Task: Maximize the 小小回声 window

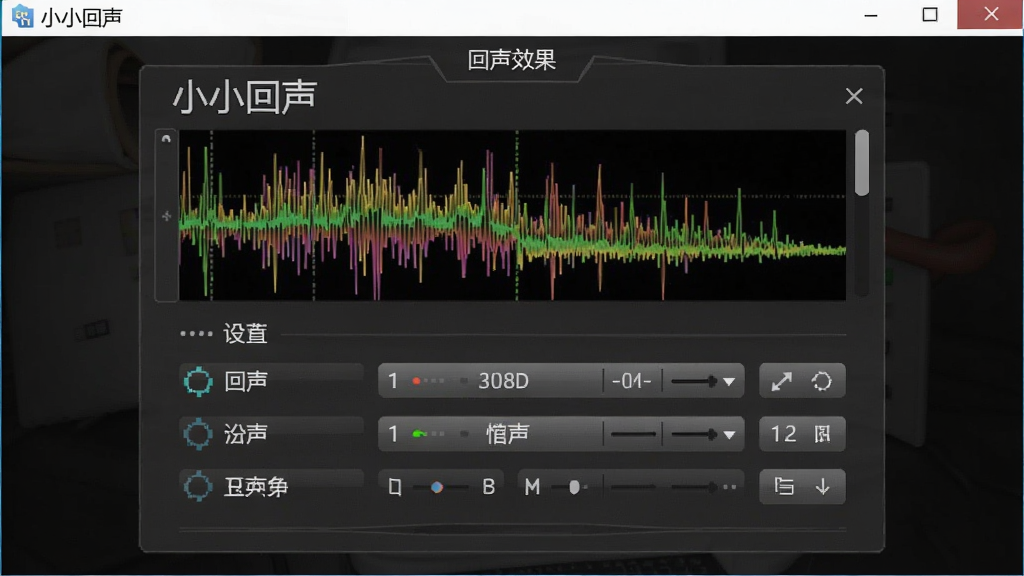Action: [x=930, y=15]
